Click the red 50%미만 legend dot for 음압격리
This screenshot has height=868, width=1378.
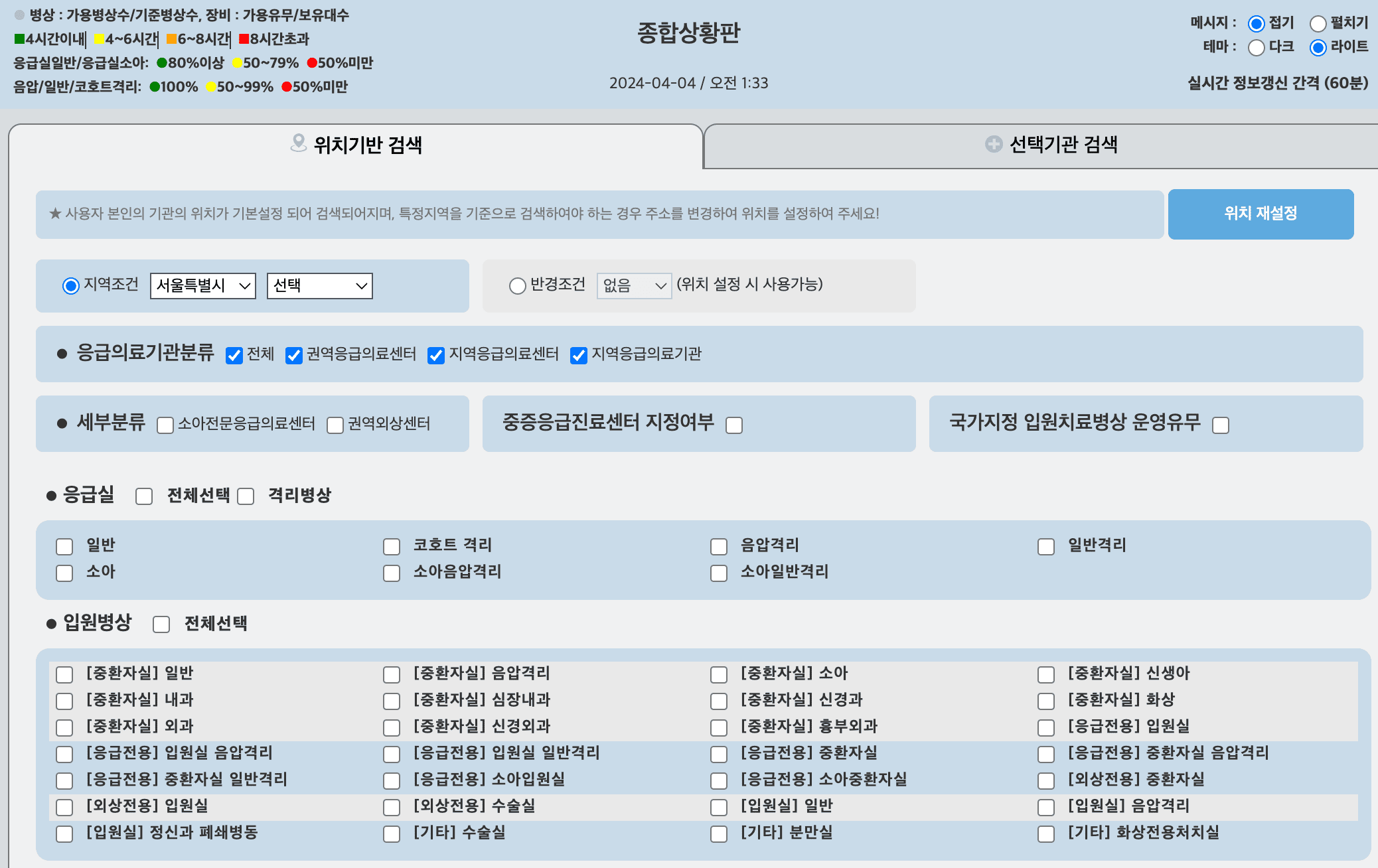click(286, 87)
